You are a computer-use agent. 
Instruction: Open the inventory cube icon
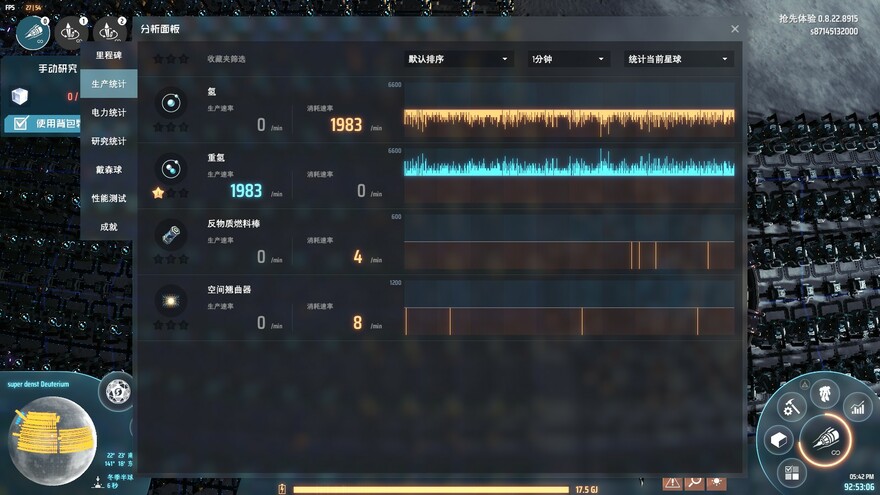pyautogui.click(x=778, y=439)
